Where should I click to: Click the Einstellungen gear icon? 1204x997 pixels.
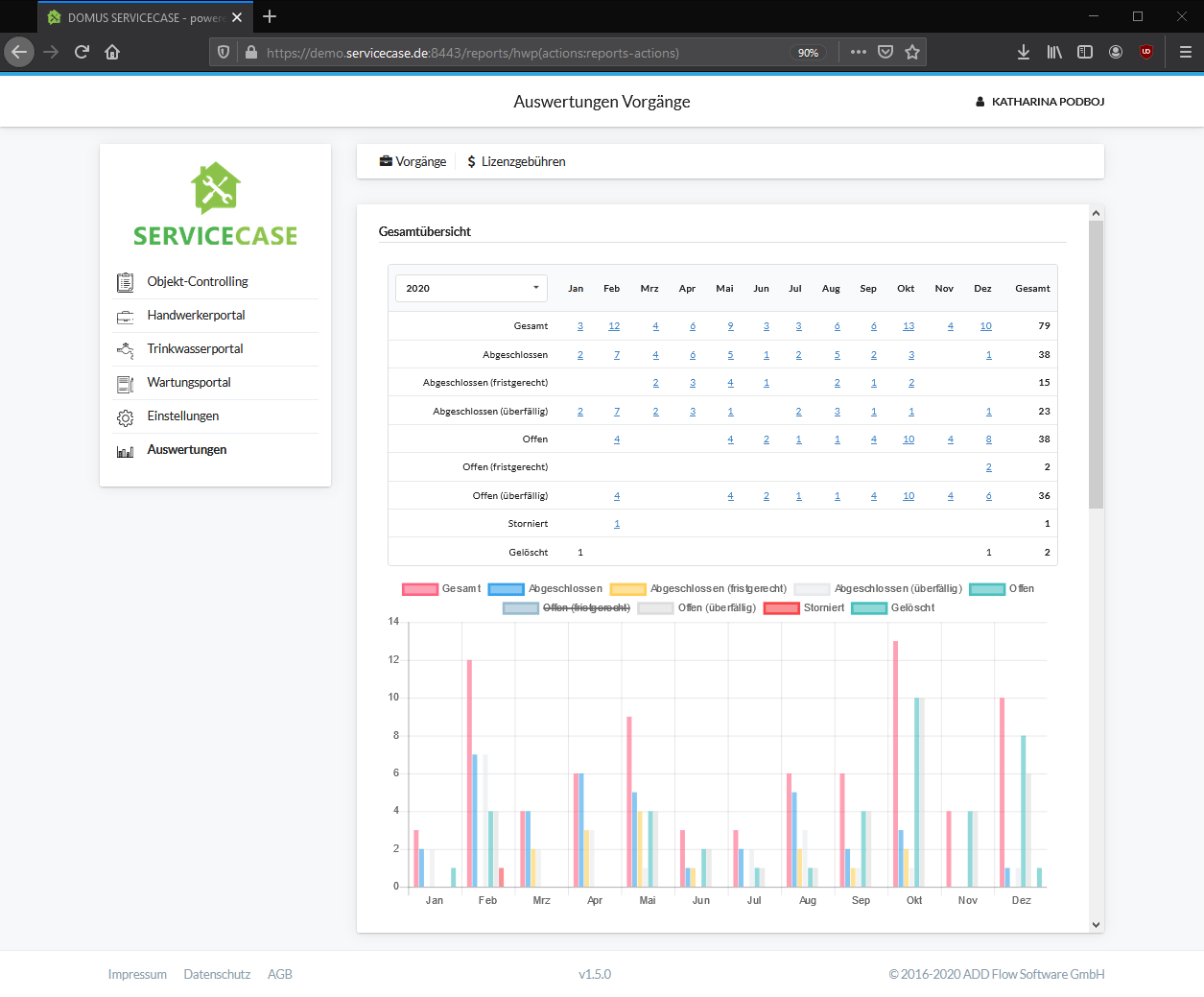tap(125, 417)
